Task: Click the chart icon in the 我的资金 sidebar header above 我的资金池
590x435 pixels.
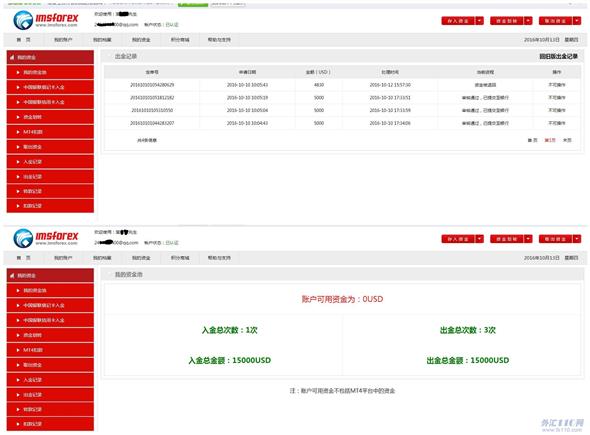Action: pos(12,275)
